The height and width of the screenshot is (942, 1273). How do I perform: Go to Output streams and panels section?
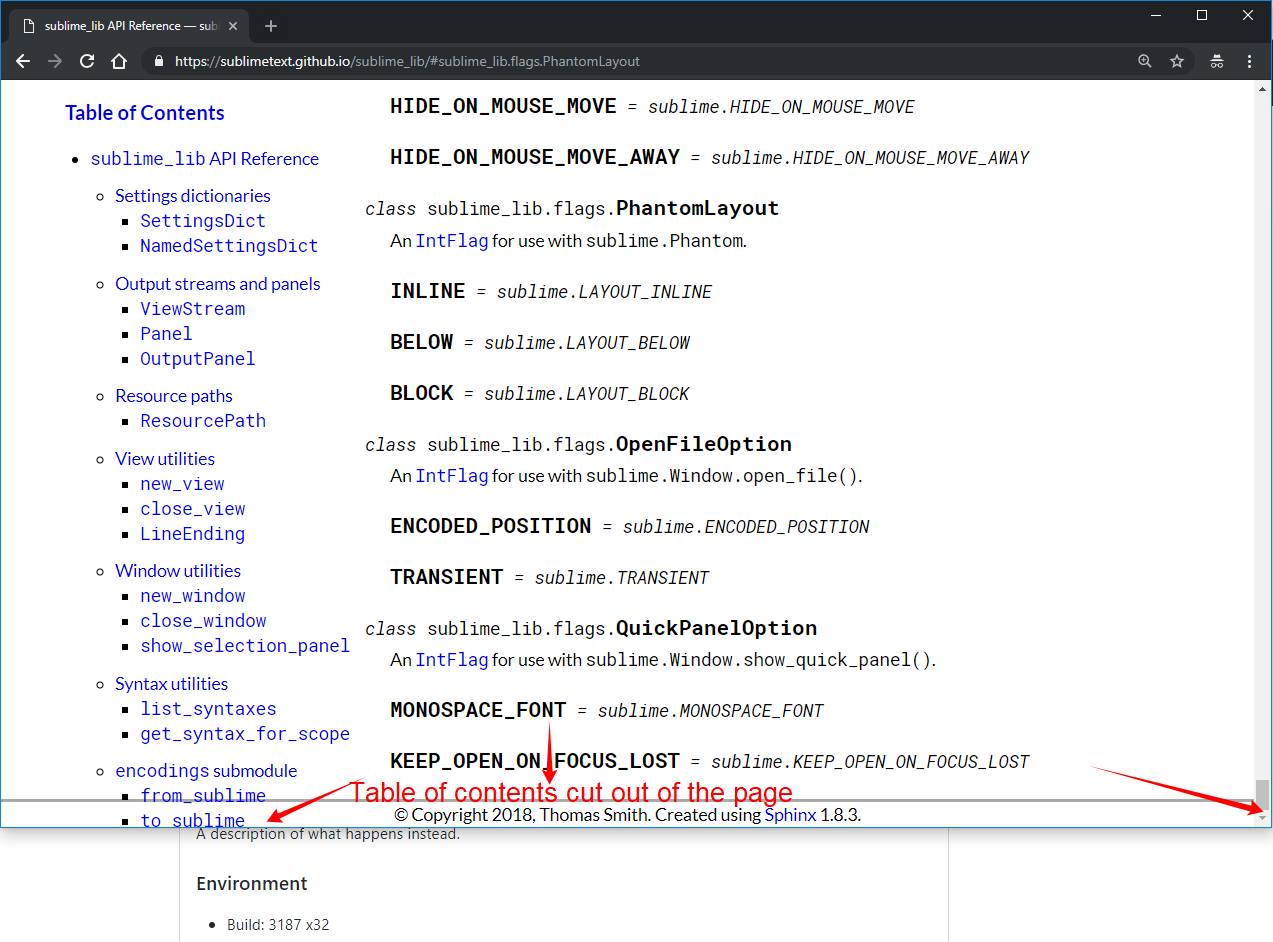218,284
